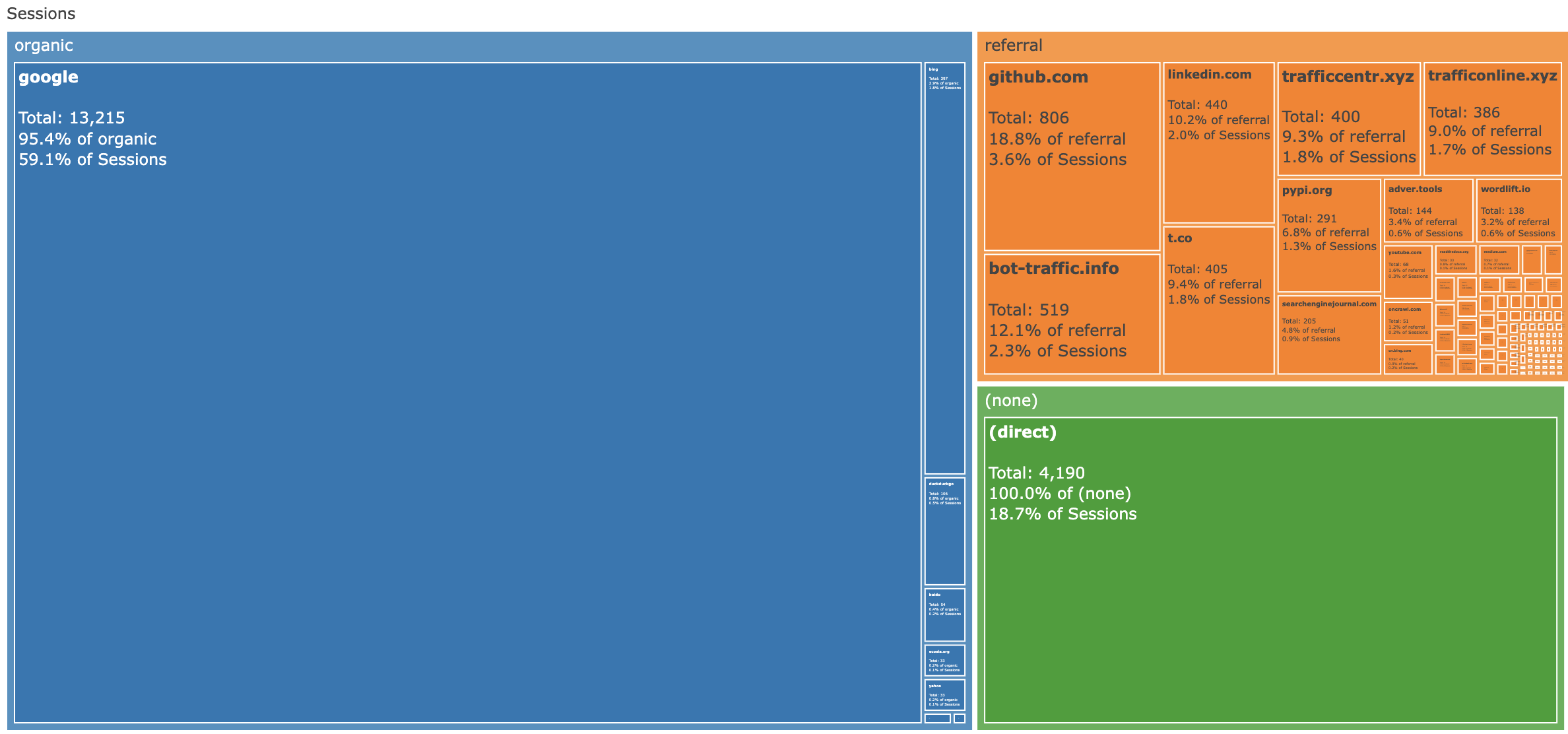Screen dimensions: 1568x734
Task: Click the Sessions root title
Action: pos(41,14)
